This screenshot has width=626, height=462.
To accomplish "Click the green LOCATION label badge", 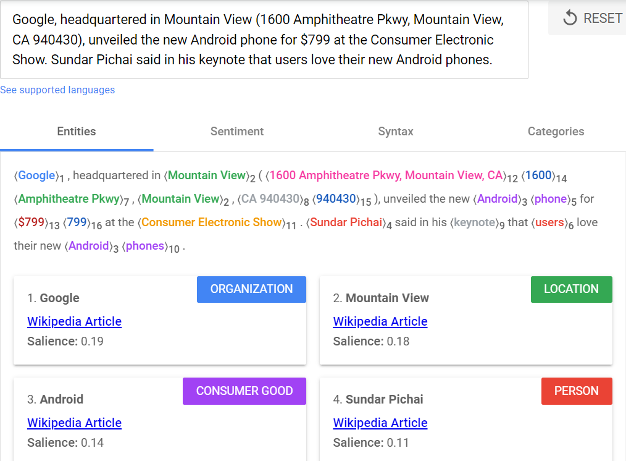I will click(571, 289).
